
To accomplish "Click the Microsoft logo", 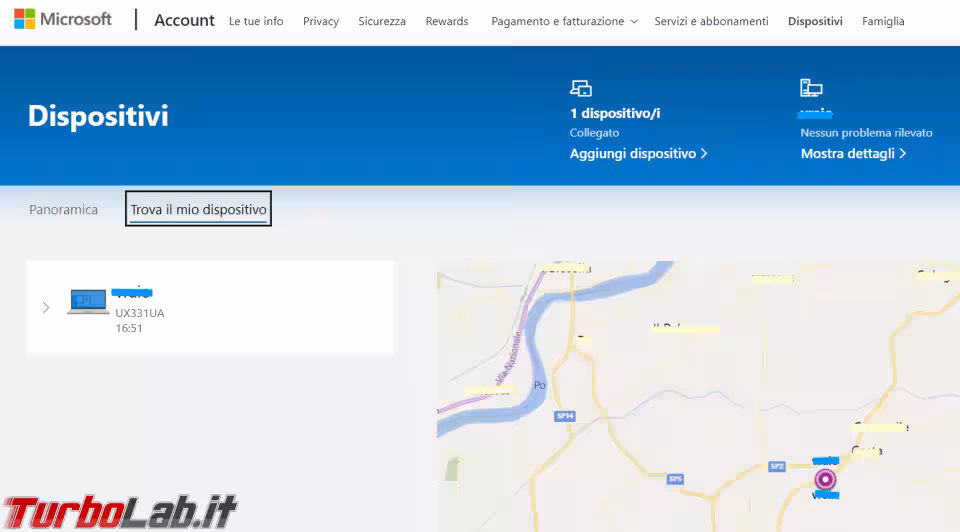I will 62,20.
